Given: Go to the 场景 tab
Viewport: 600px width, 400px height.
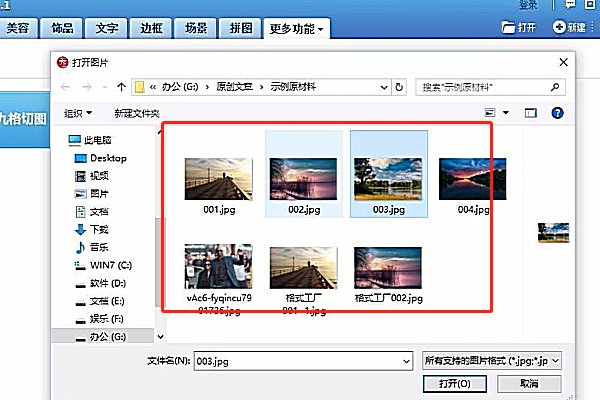Looking at the screenshot, I should click(x=196, y=28).
